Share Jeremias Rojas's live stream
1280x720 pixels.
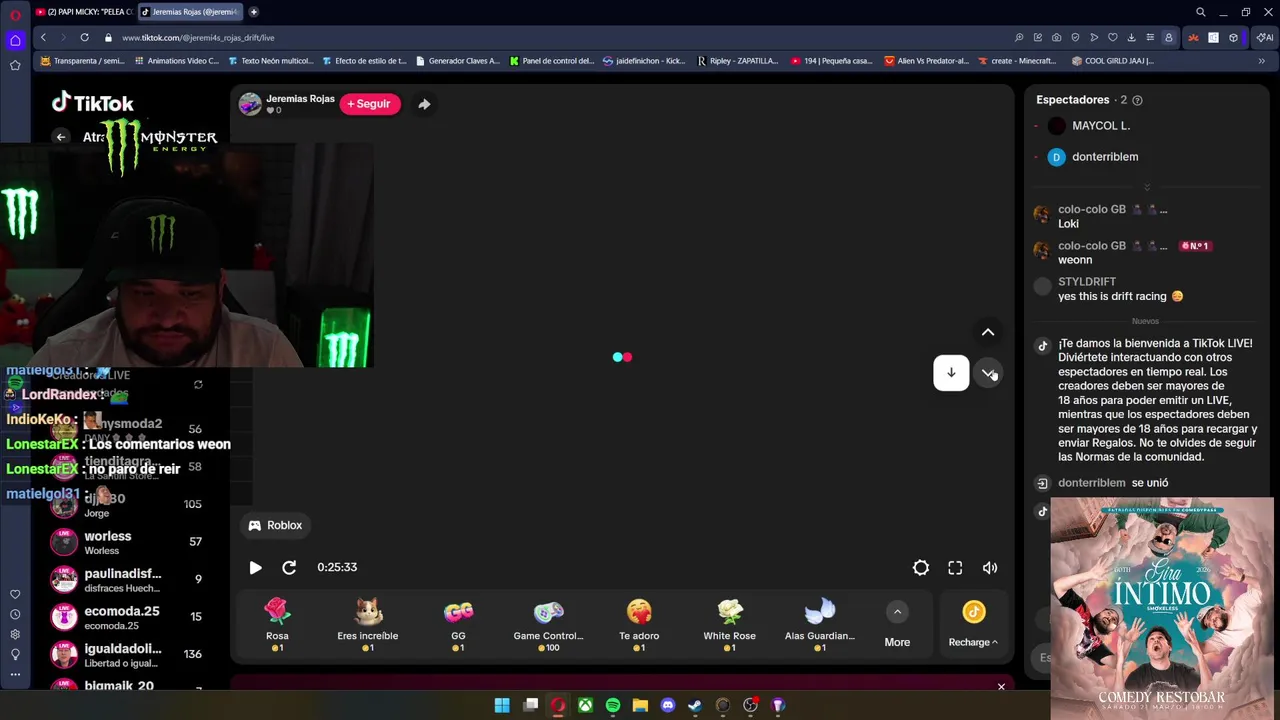click(424, 104)
